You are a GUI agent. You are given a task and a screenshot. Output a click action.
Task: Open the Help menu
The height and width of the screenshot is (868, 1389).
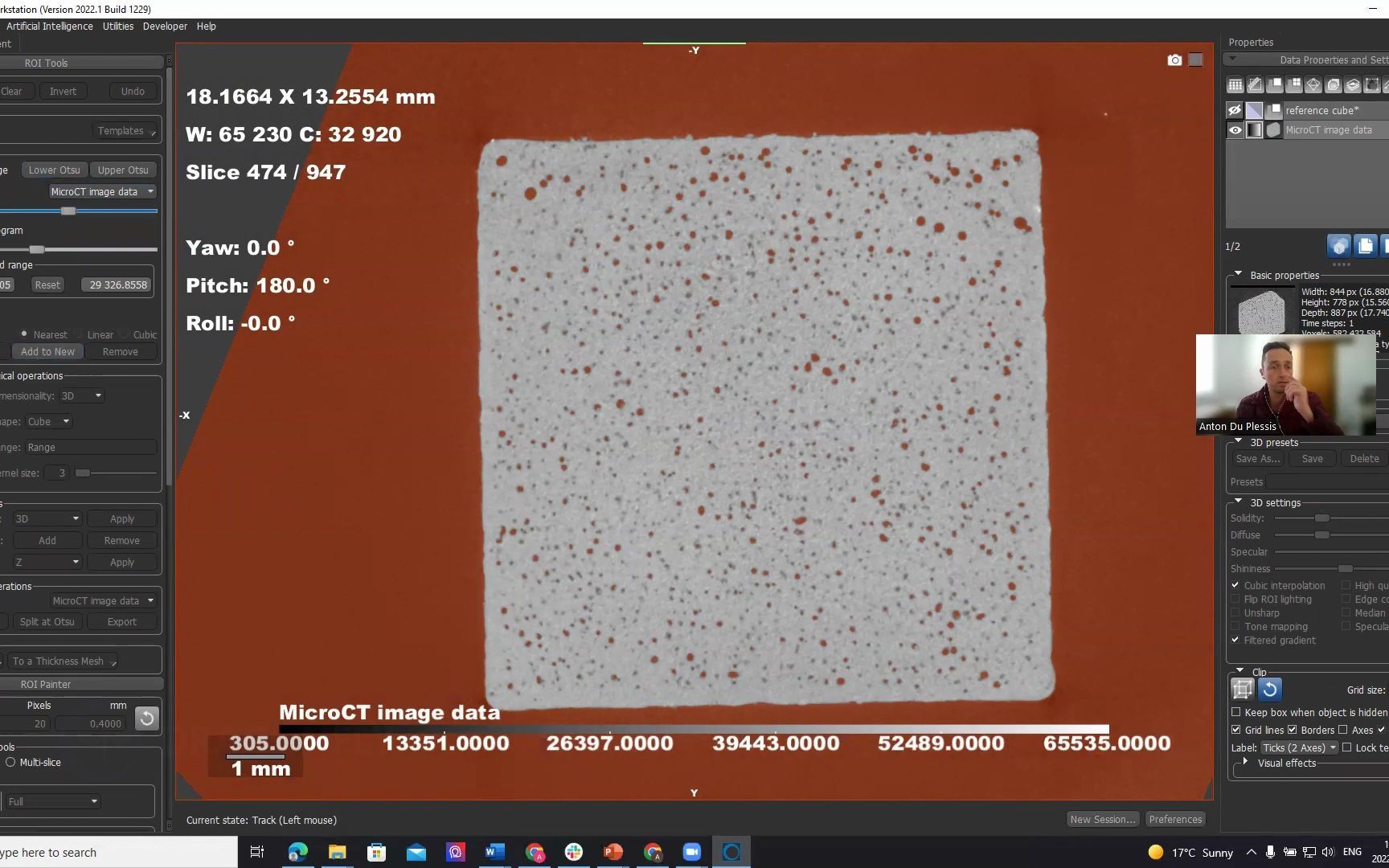tap(207, 27)
